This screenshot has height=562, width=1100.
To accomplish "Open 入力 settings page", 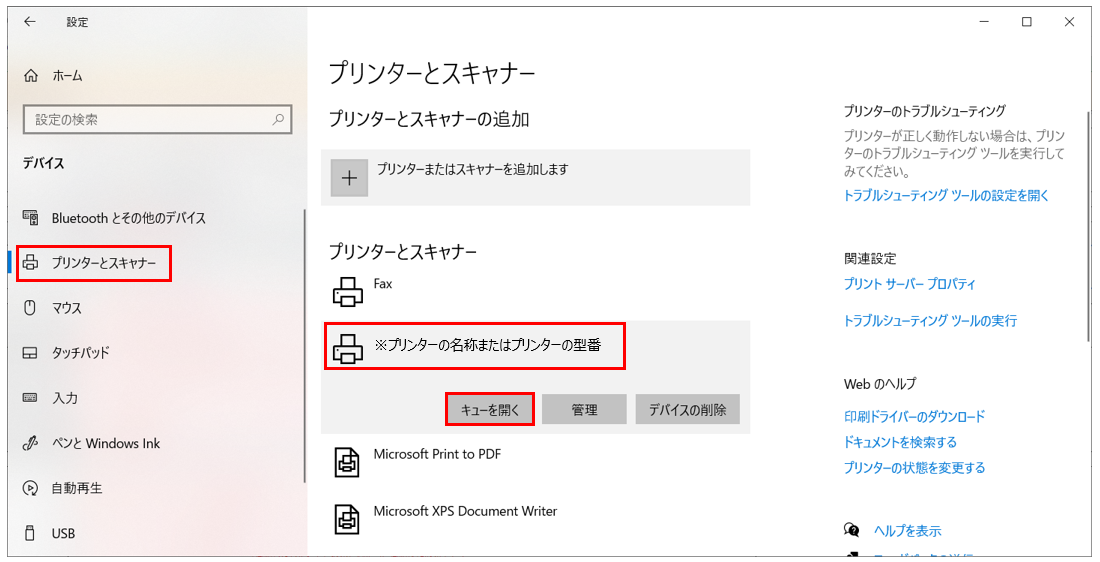I will (x=65, y=398).
